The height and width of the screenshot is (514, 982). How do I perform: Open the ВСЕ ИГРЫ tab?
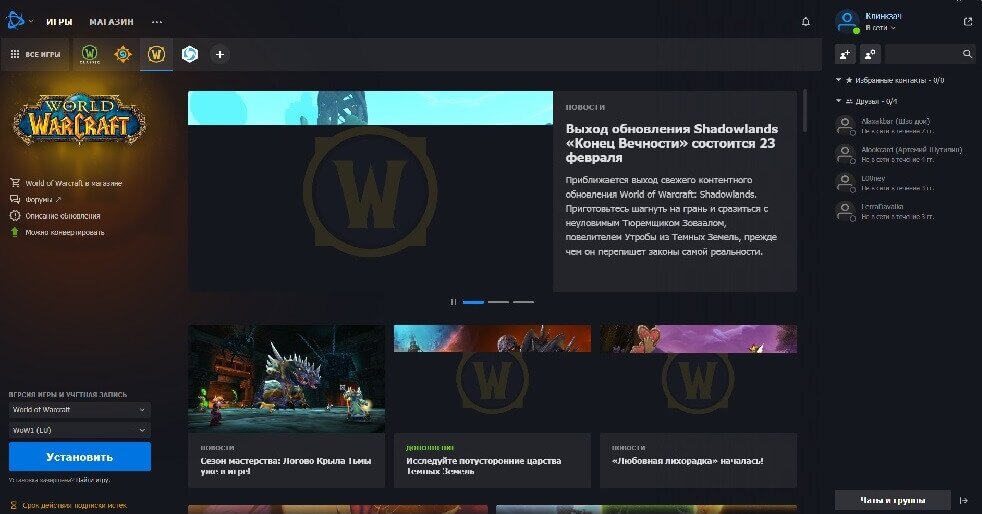36,54
